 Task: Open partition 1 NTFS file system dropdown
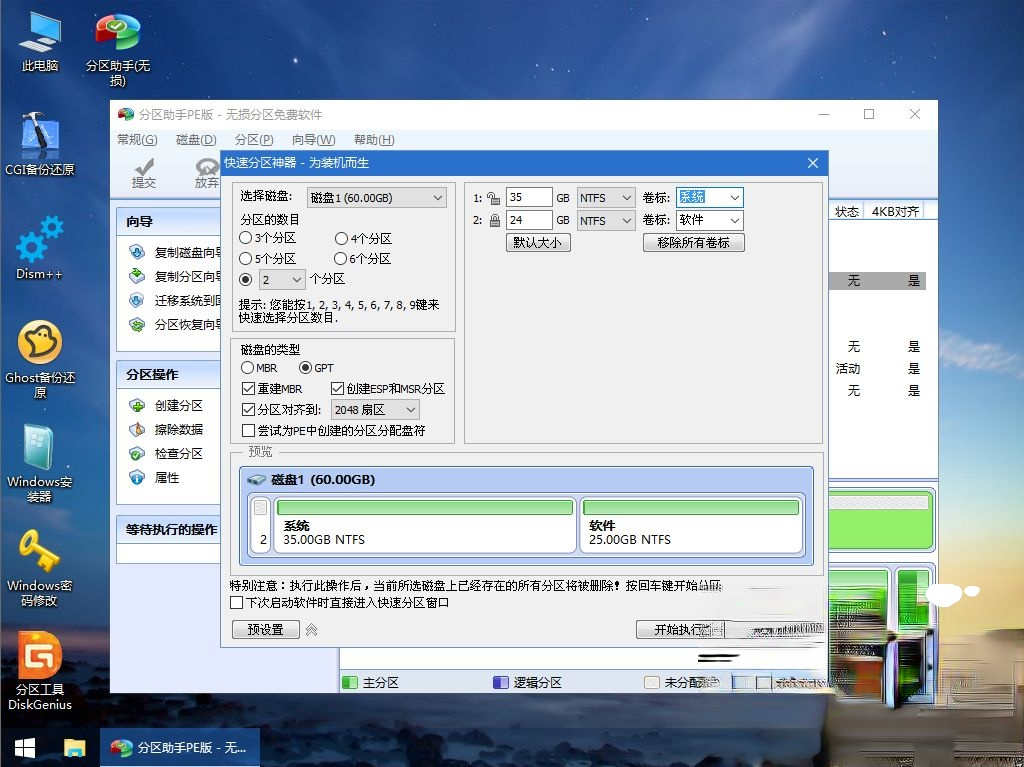[x=606, y=198]
